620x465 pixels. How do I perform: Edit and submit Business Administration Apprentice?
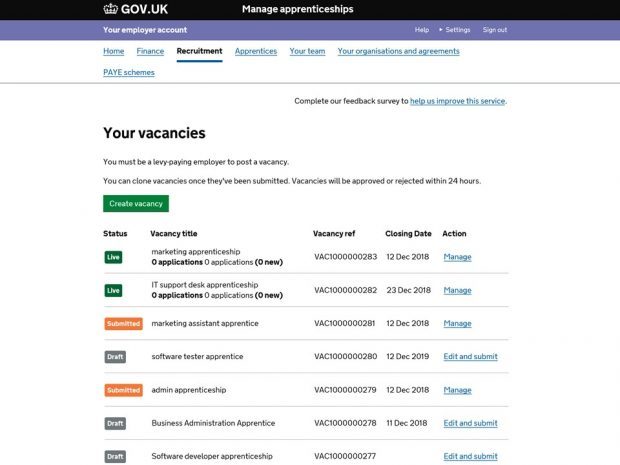click(x=471, y=423)
